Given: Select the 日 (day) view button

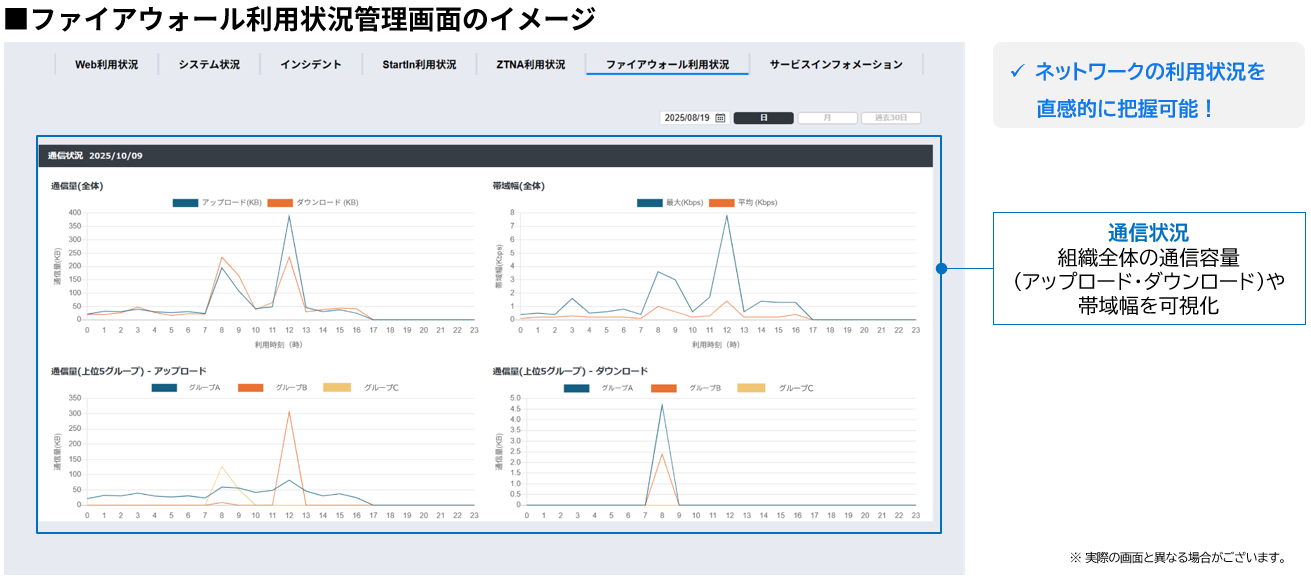Looking at the screenshot, I should click(763, 118).
